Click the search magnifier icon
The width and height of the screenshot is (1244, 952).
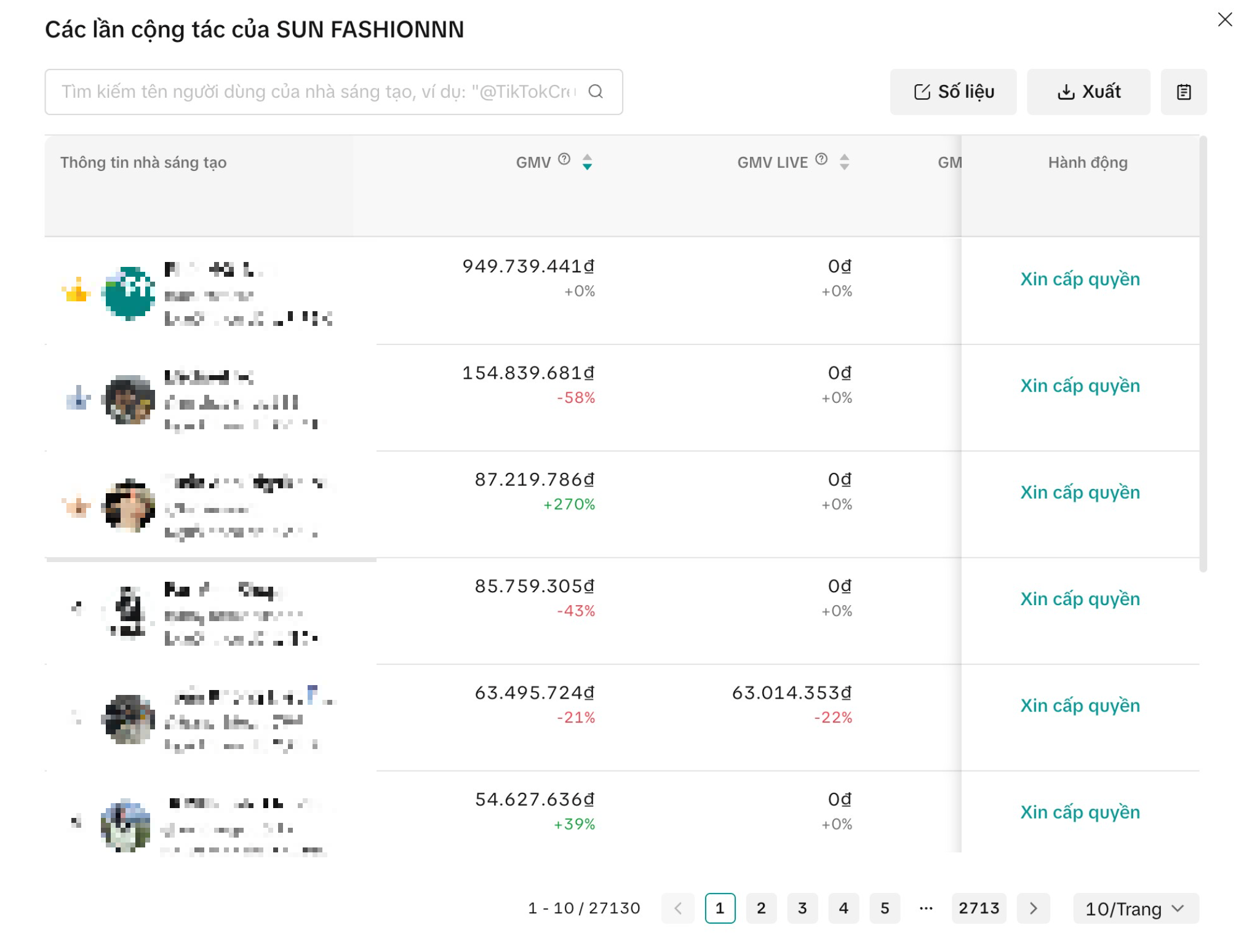(x=595, y=92)
